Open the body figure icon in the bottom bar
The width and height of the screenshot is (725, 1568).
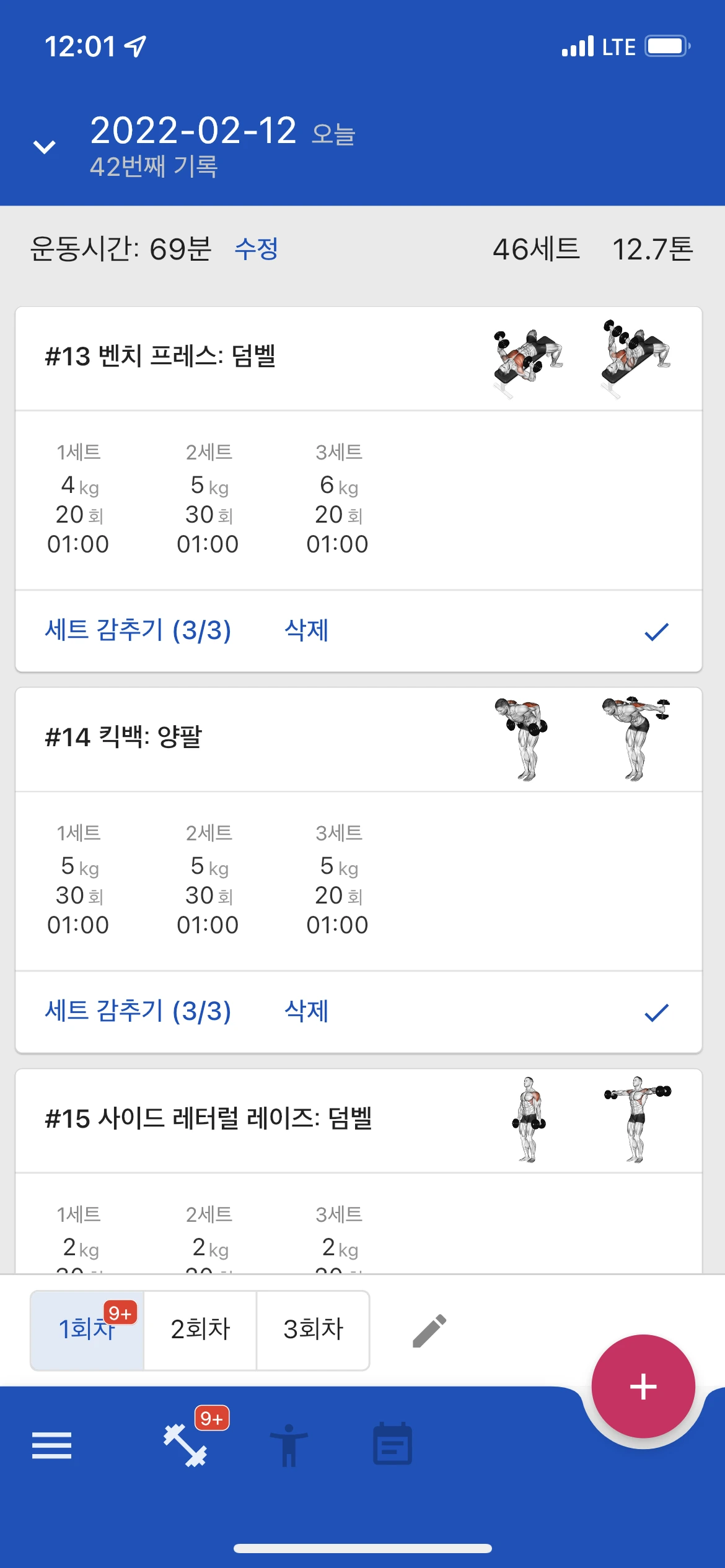tap(289, 1445)
